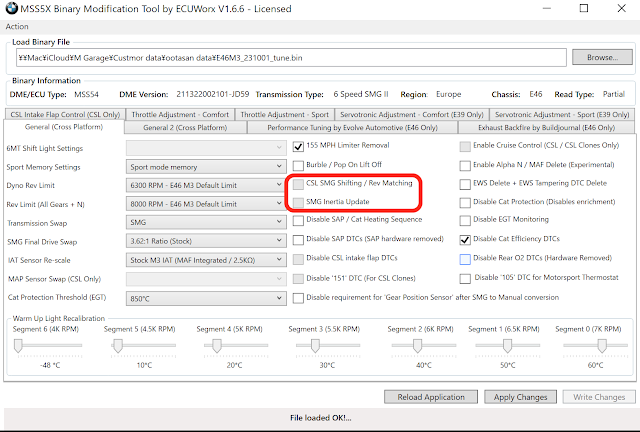Open the Transmission Swap dropdown

pyautogui.click(x=206, y=222)
